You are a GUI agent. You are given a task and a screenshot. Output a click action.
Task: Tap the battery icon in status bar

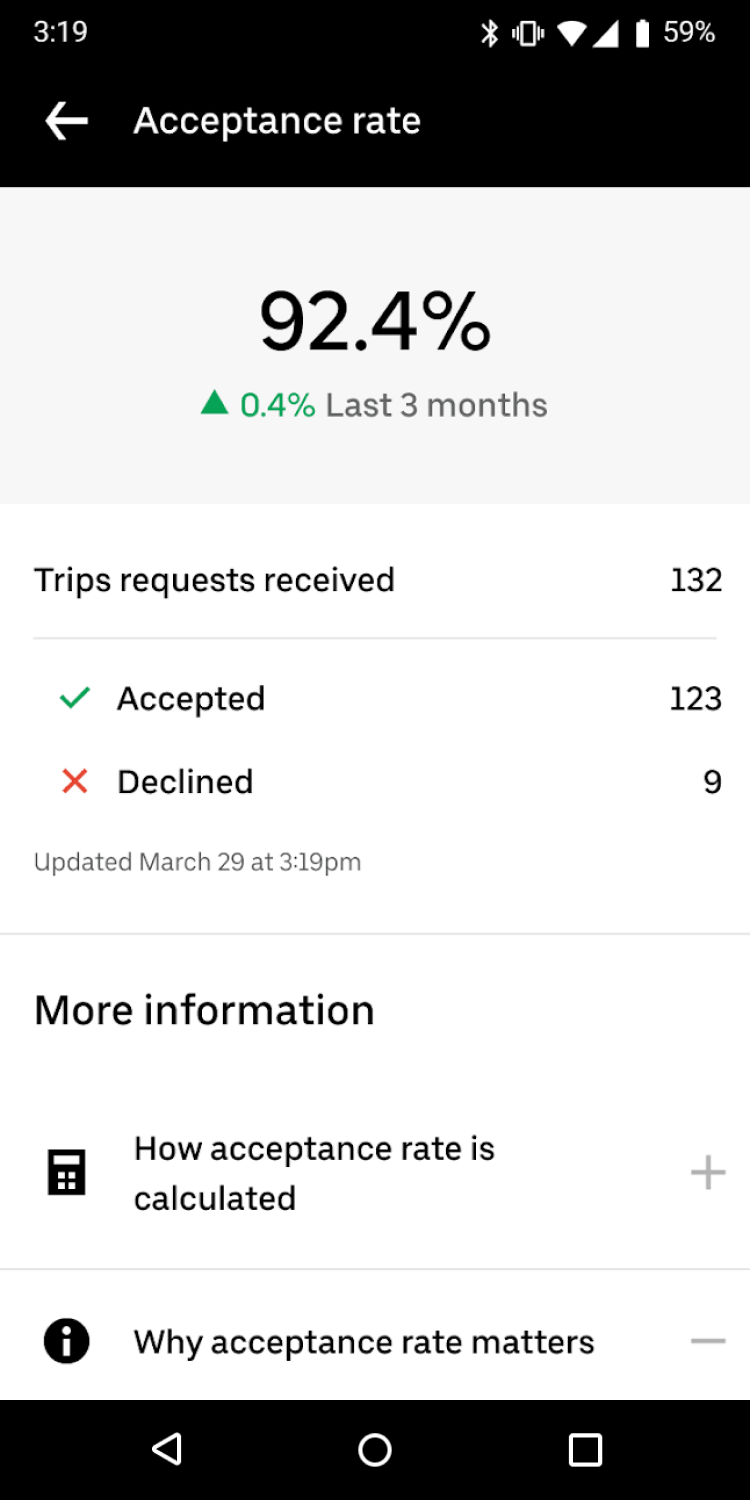pos(642,33)
